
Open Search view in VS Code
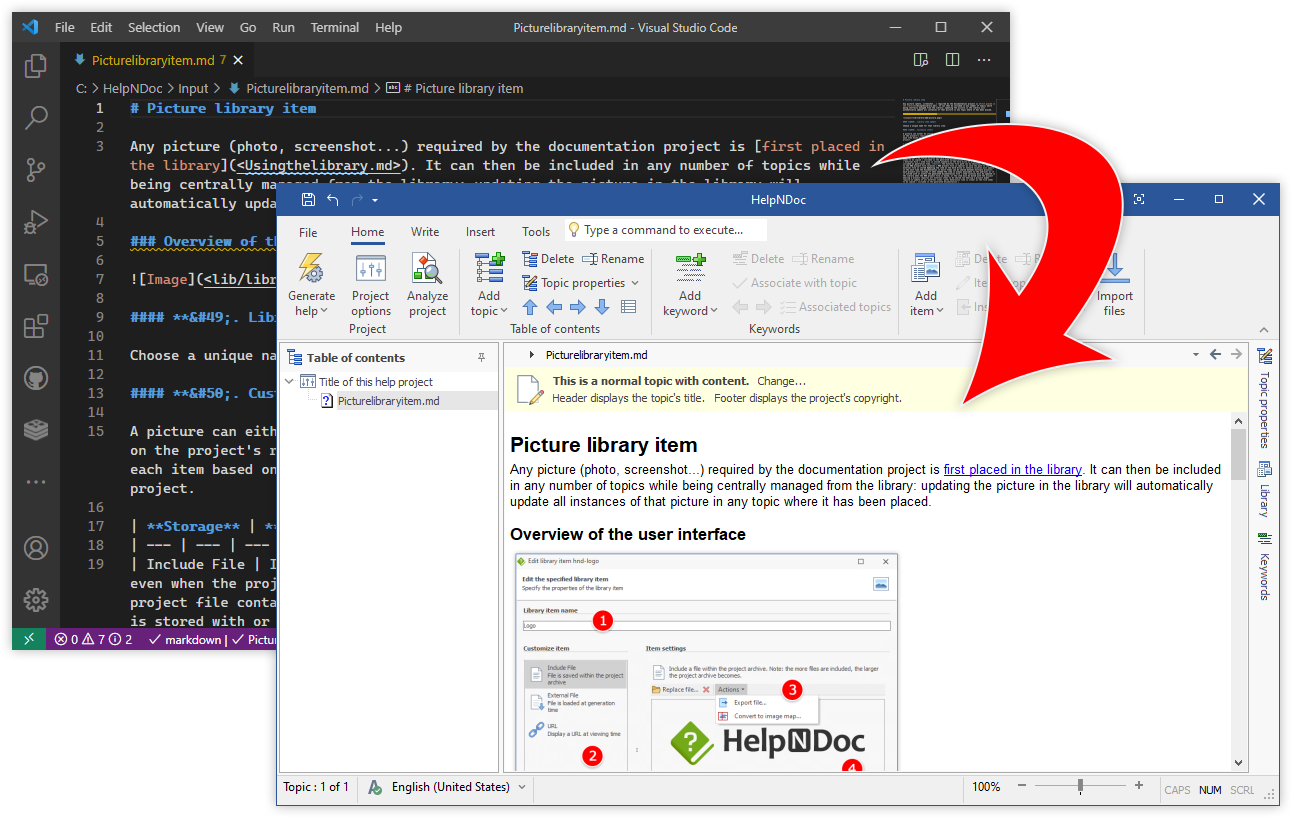36,118
